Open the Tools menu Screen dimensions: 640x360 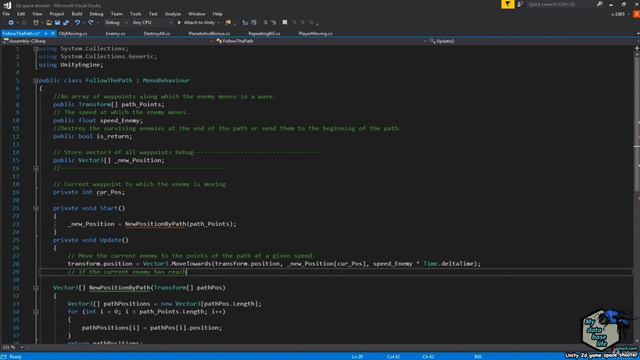[x=136, y=14]
